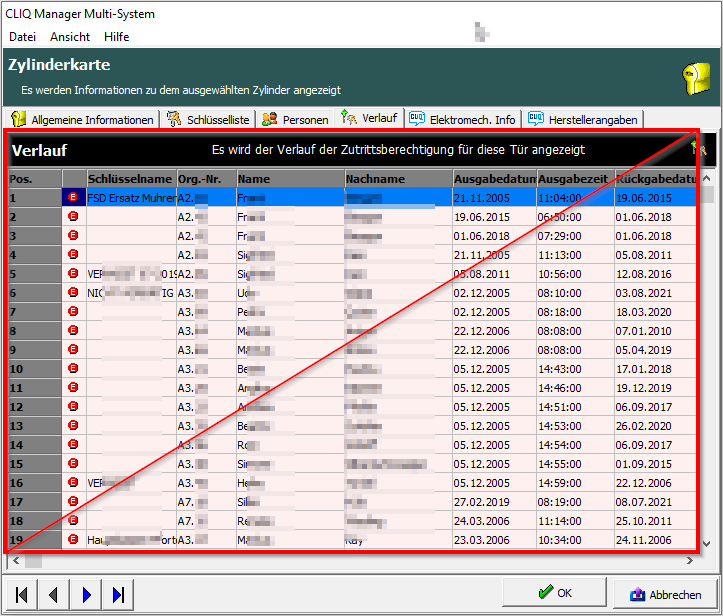Confirm with the OK button
Image resolution: width=723 pixels, height=616 pixels.
(x=554, y=592)
